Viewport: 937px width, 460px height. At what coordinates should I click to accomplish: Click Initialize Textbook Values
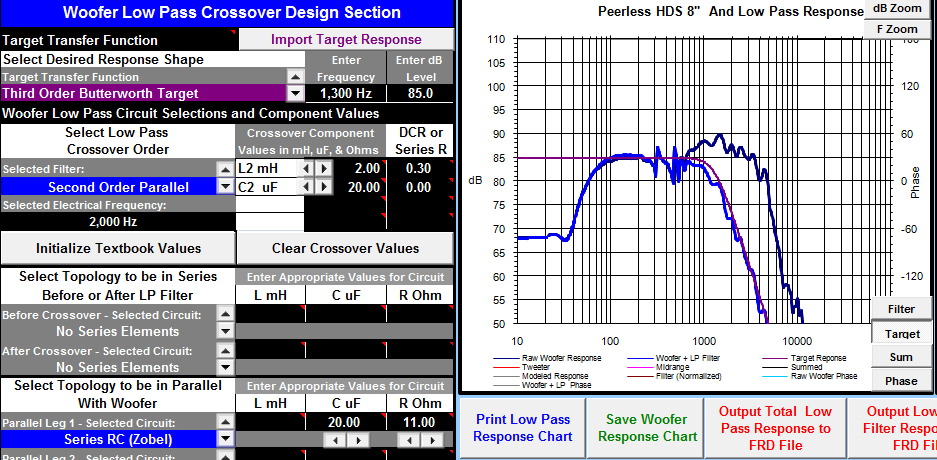click(x=118, y=249)
